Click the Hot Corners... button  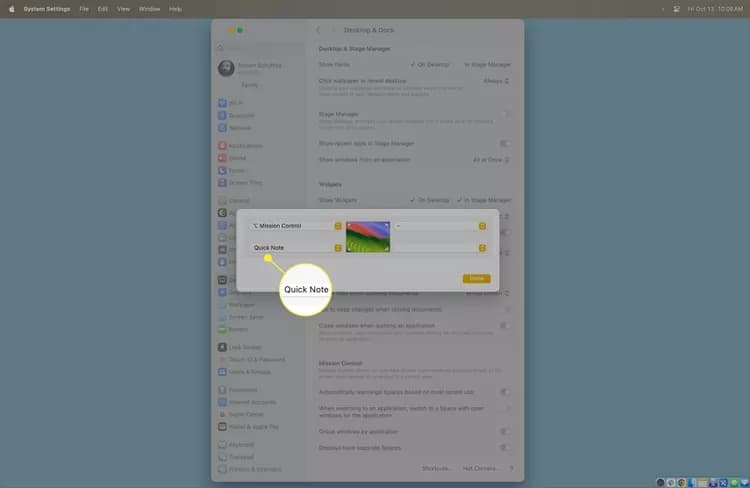click(480, 468)
